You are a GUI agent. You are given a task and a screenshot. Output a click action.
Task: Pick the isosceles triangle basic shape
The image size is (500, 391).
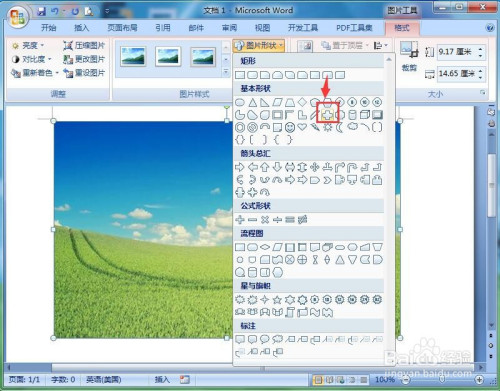point(253,102)
